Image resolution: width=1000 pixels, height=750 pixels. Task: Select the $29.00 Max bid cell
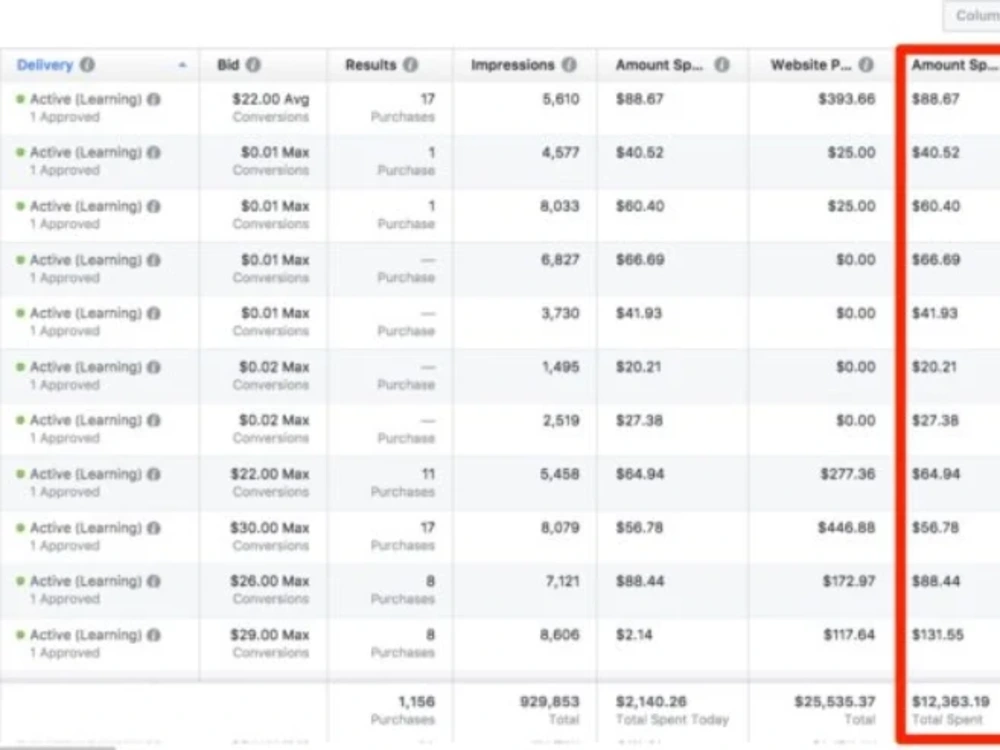pyautogui.click(x=270, y=635)
